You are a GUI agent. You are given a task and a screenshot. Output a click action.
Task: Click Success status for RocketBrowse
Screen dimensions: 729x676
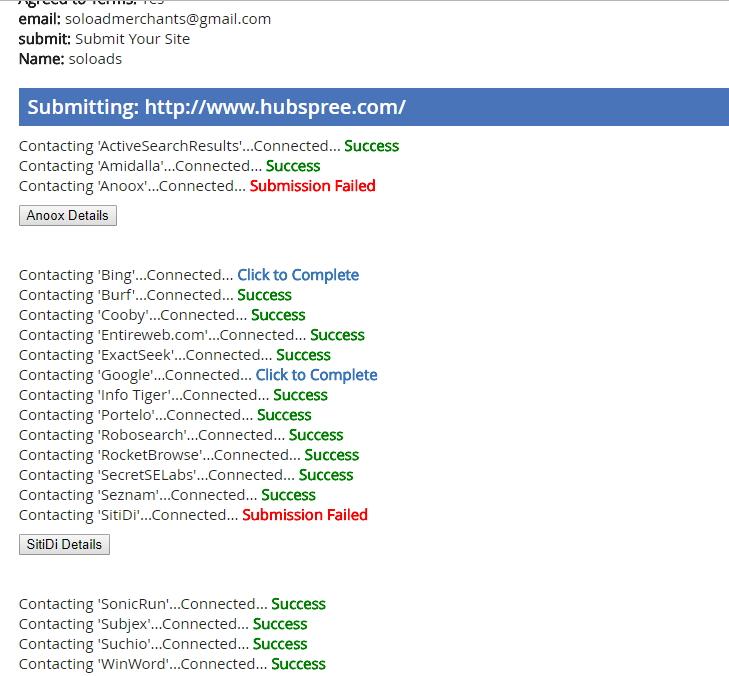[332, 455]
